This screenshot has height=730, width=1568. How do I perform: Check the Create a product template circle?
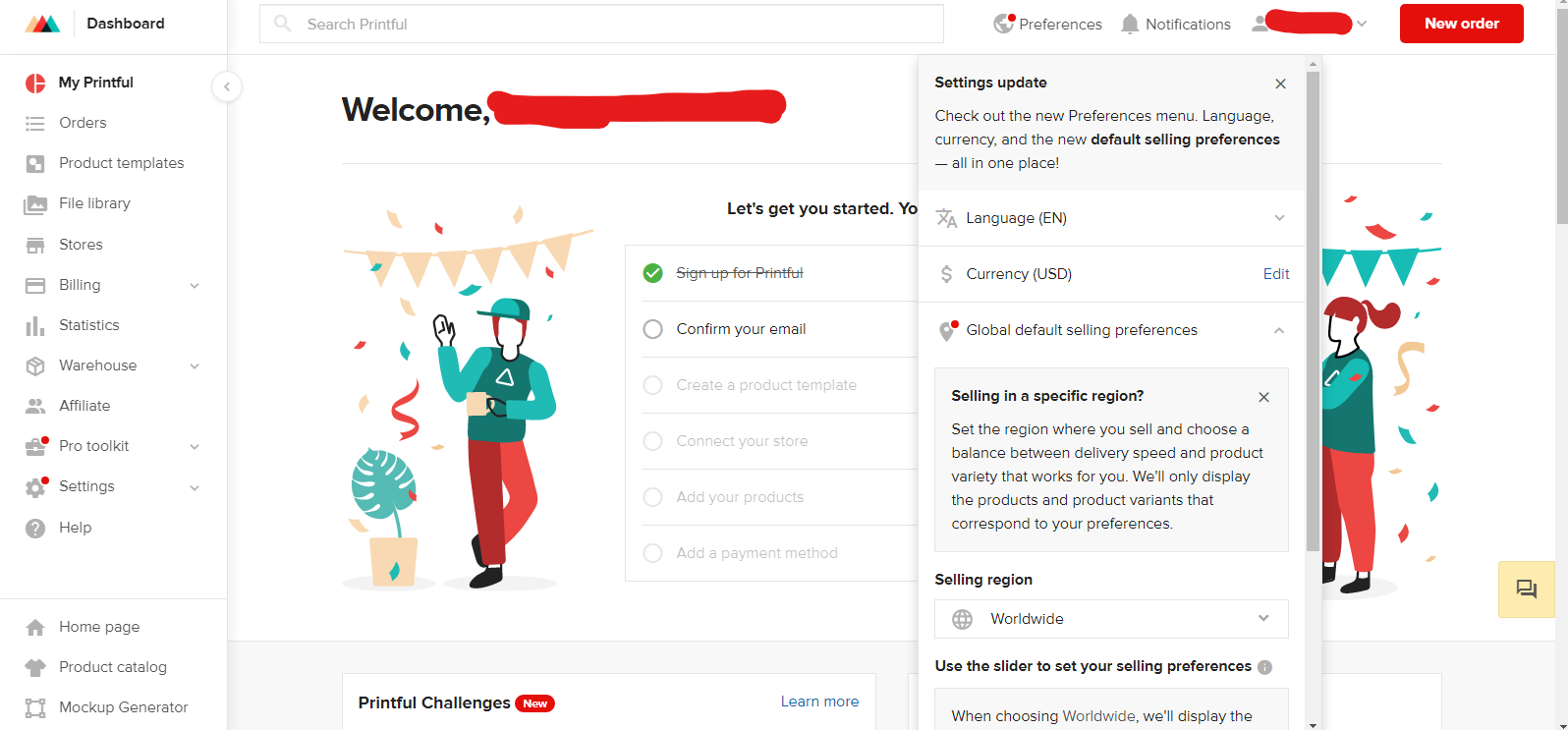point(652,385)
